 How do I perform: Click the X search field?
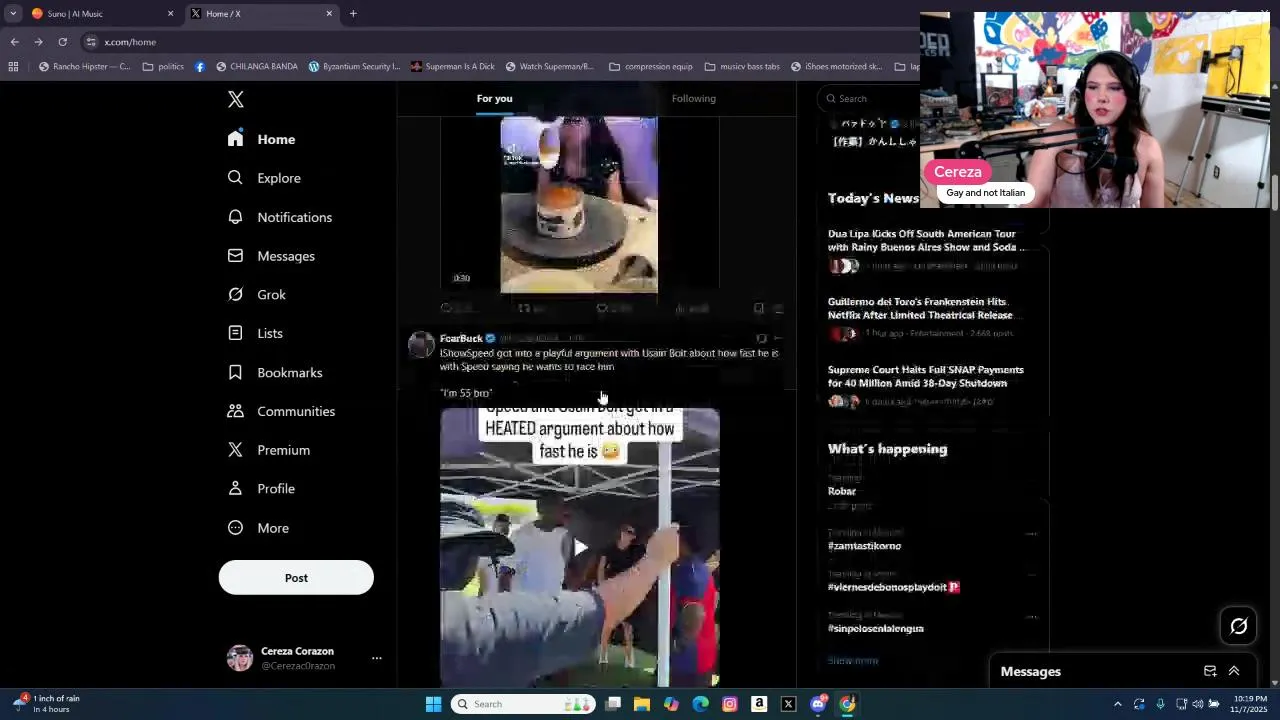tap(868, 98)
